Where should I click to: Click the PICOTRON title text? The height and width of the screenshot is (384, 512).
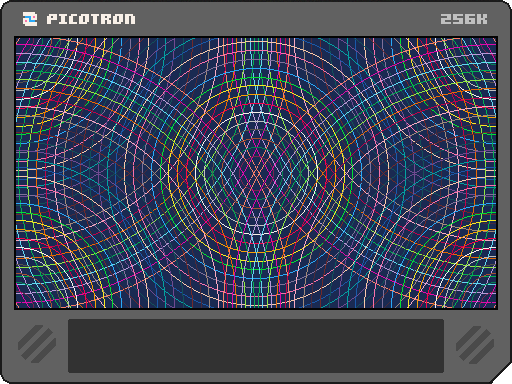pyautogui.click(x=91, y=19)
